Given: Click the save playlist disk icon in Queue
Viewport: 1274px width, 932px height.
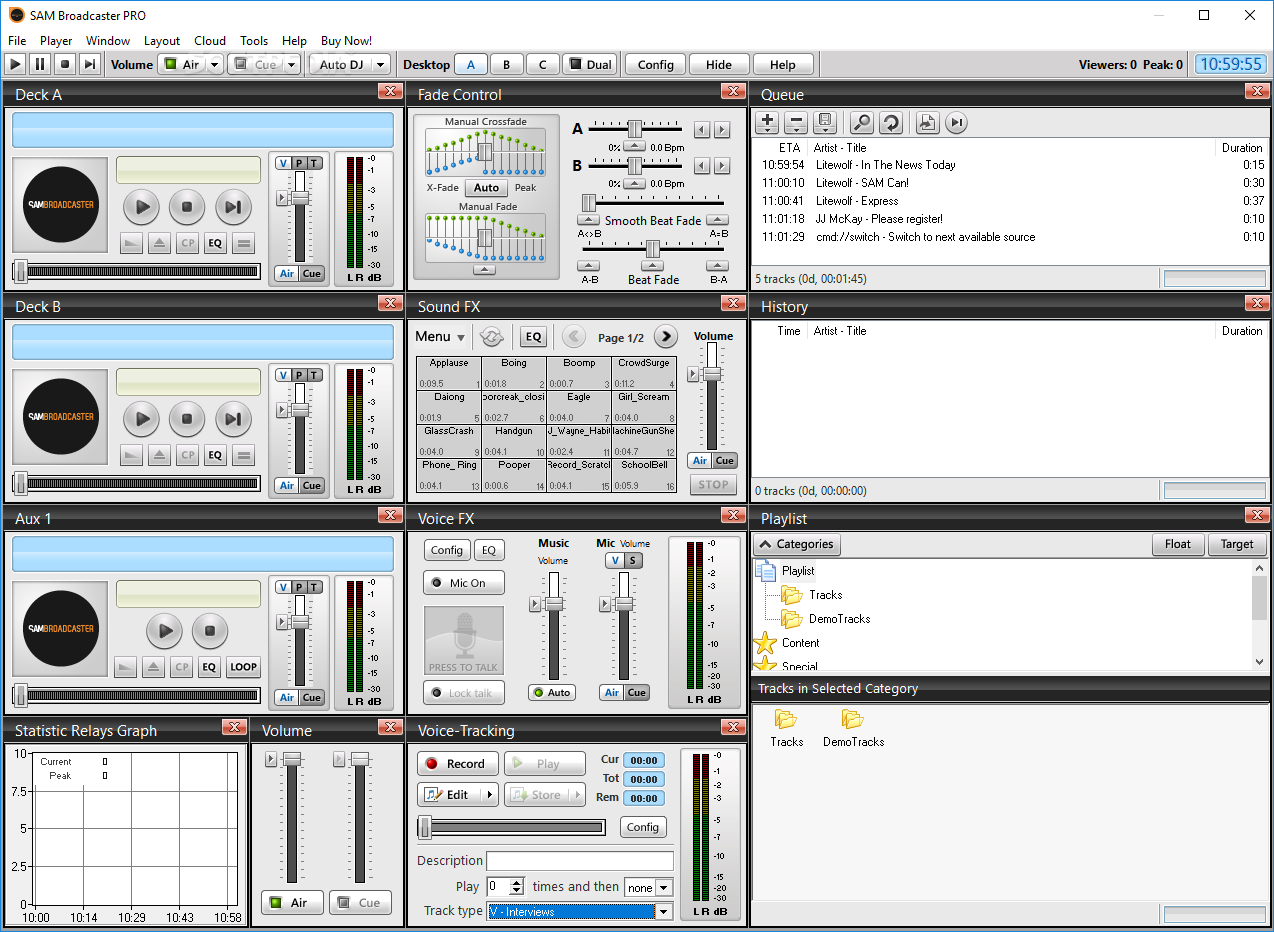Looking at the screenshot, I should tap(825, 123).
